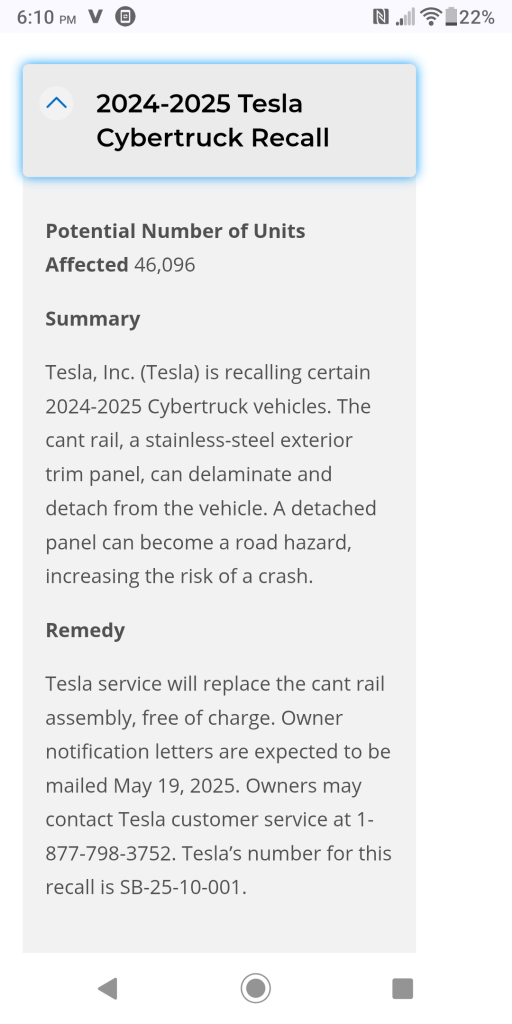
Task: Open recent apps square button
Action: click(402, 988)
